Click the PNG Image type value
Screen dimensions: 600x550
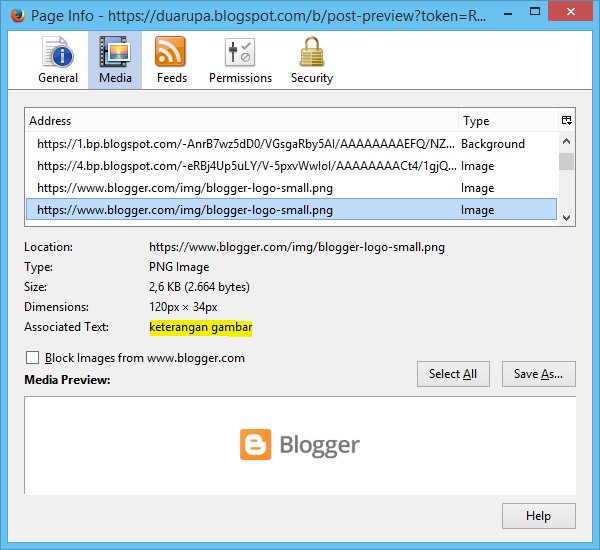click(x=179, y=267)
